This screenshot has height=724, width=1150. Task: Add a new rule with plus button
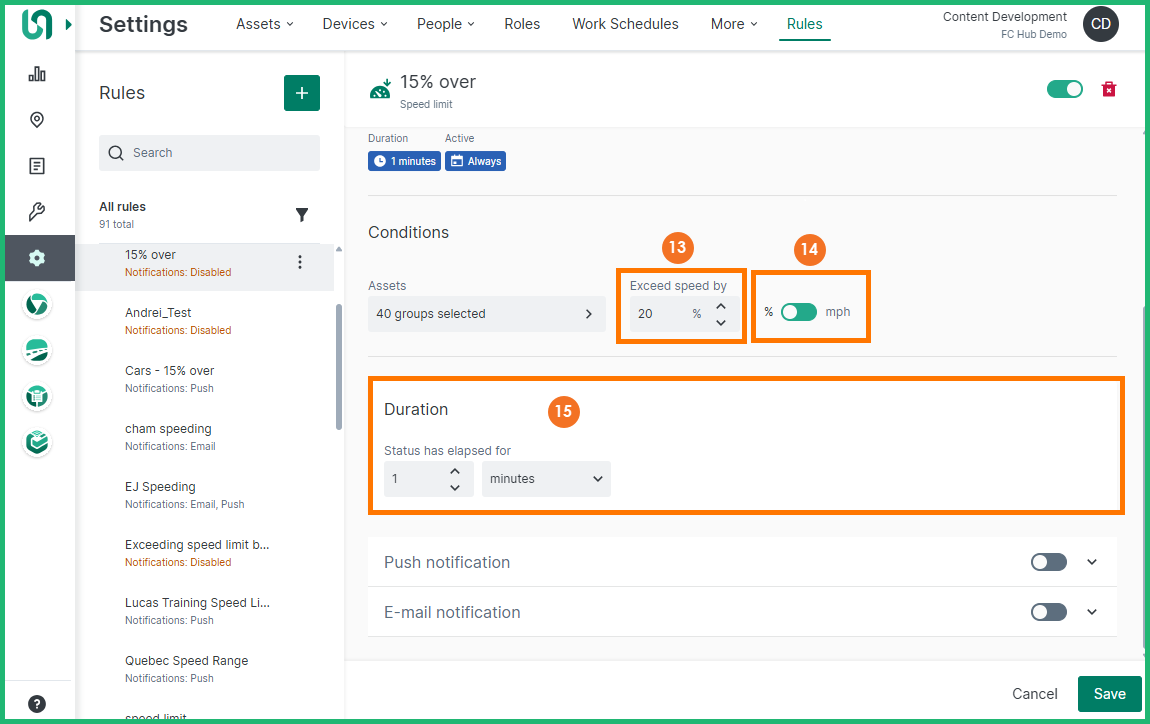pos(302,93)
